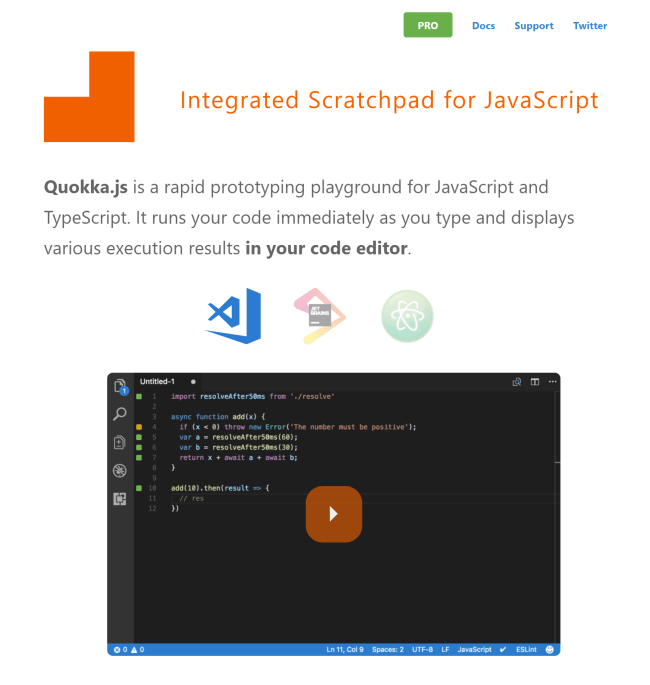
Task: Open the Docs link
Action: [x=483, y=26]
